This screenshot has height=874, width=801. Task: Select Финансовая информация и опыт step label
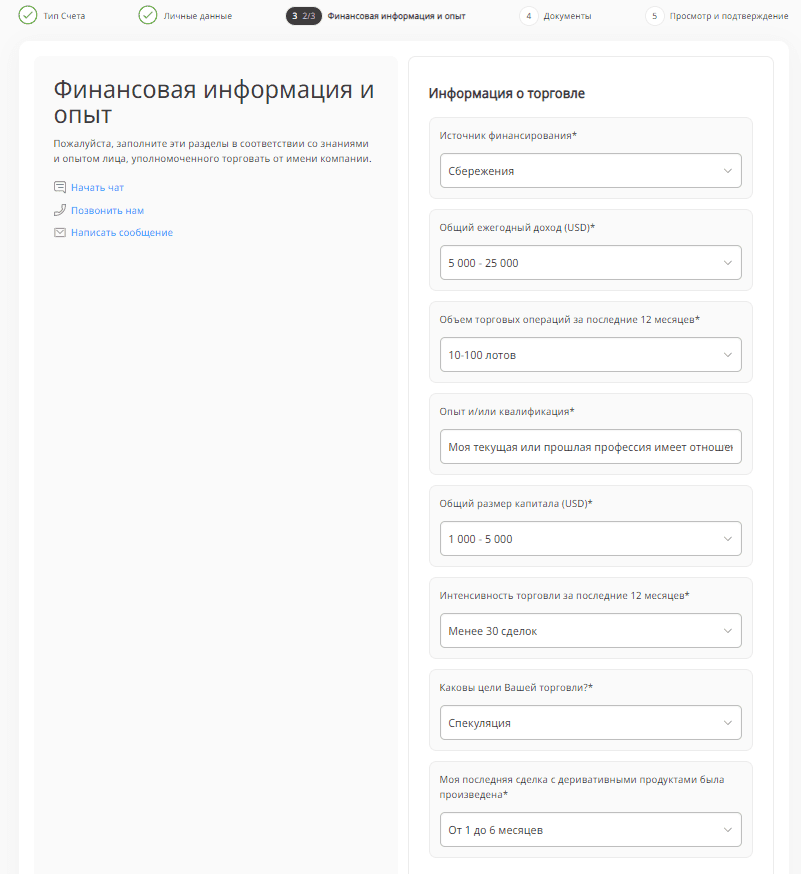[x=396, y=16]
